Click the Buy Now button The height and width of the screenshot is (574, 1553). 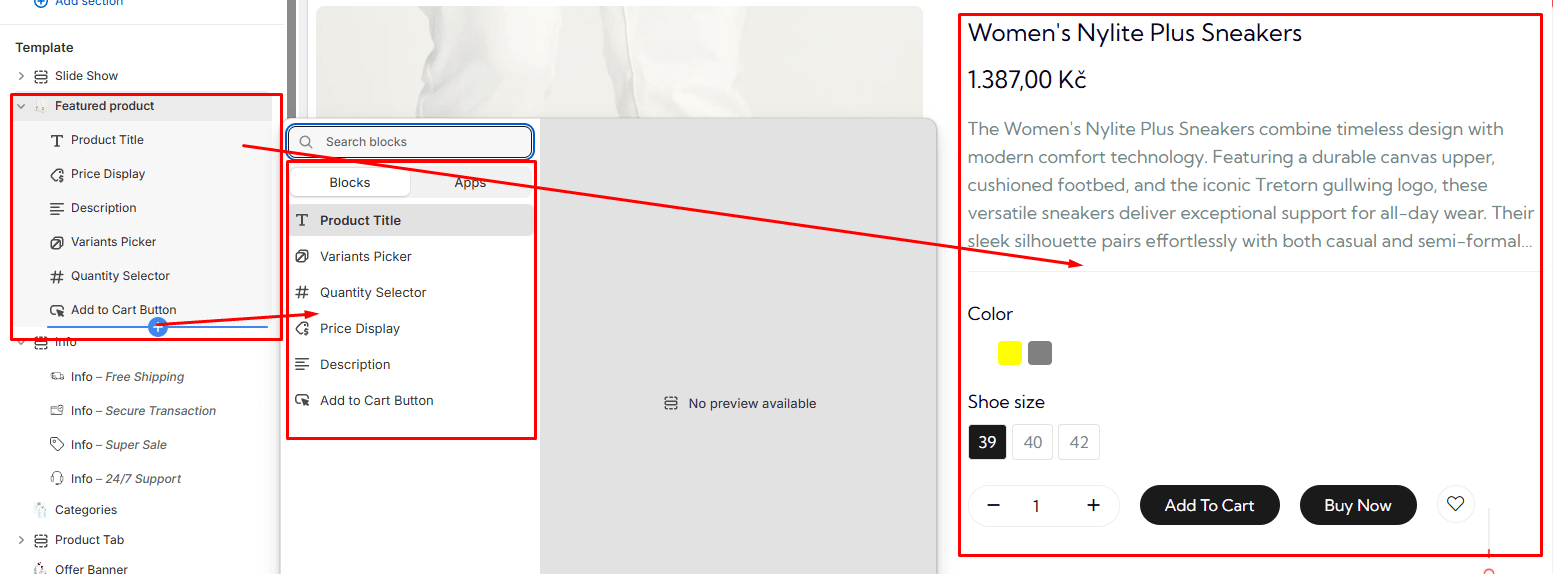click(1358, 505)
